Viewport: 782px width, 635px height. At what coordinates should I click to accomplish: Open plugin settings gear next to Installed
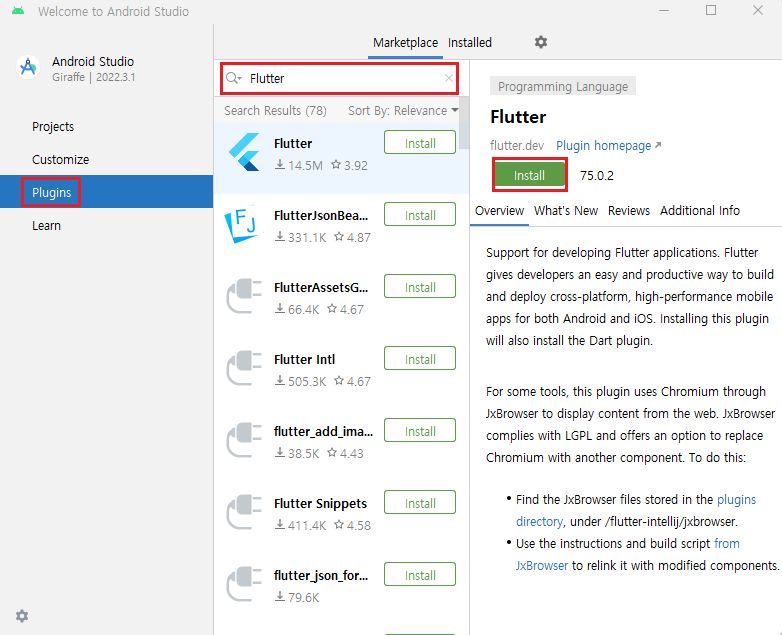(541, 42)
